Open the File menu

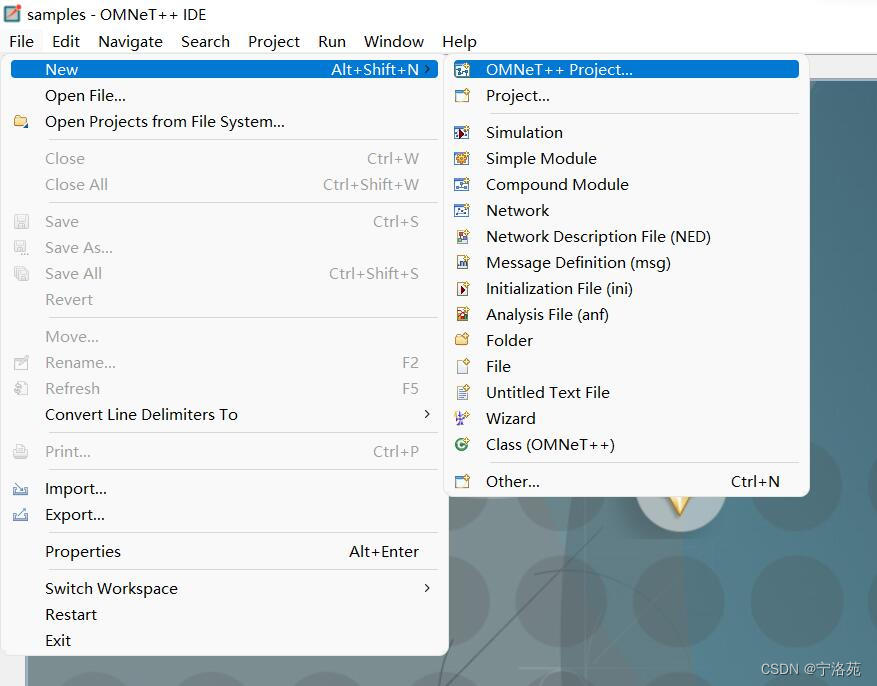click(x=22, y=42)
